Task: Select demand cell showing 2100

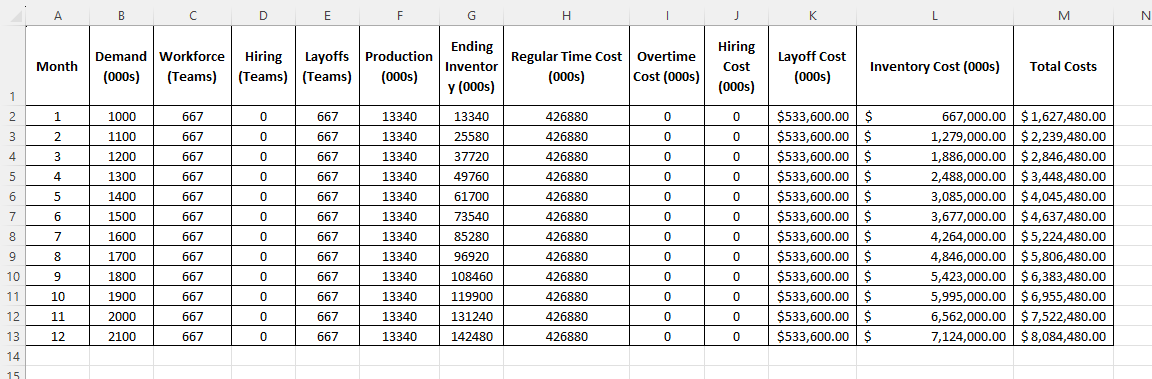Action: [x=121, y=336]
